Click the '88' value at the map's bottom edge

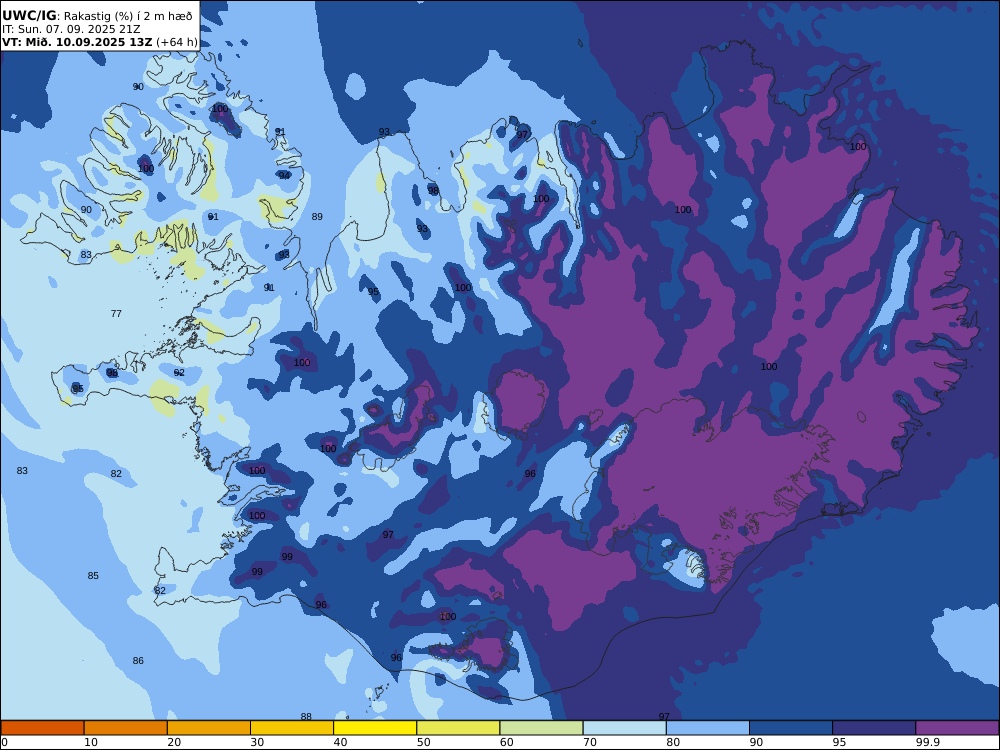tap(306, 717)
